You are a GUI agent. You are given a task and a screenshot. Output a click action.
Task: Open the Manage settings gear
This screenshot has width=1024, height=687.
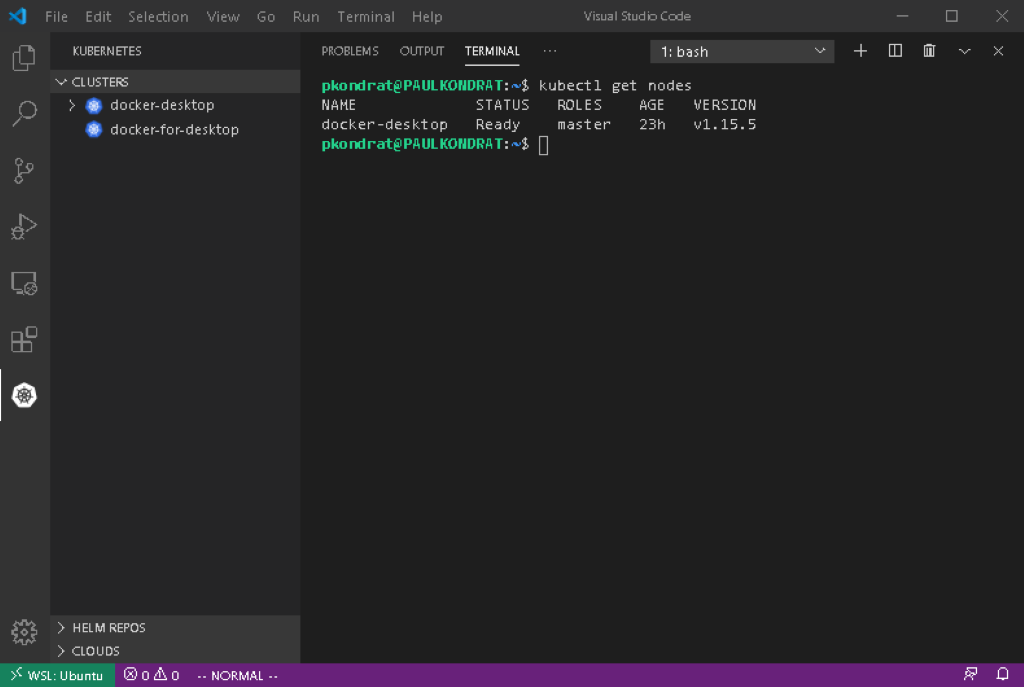23,631
